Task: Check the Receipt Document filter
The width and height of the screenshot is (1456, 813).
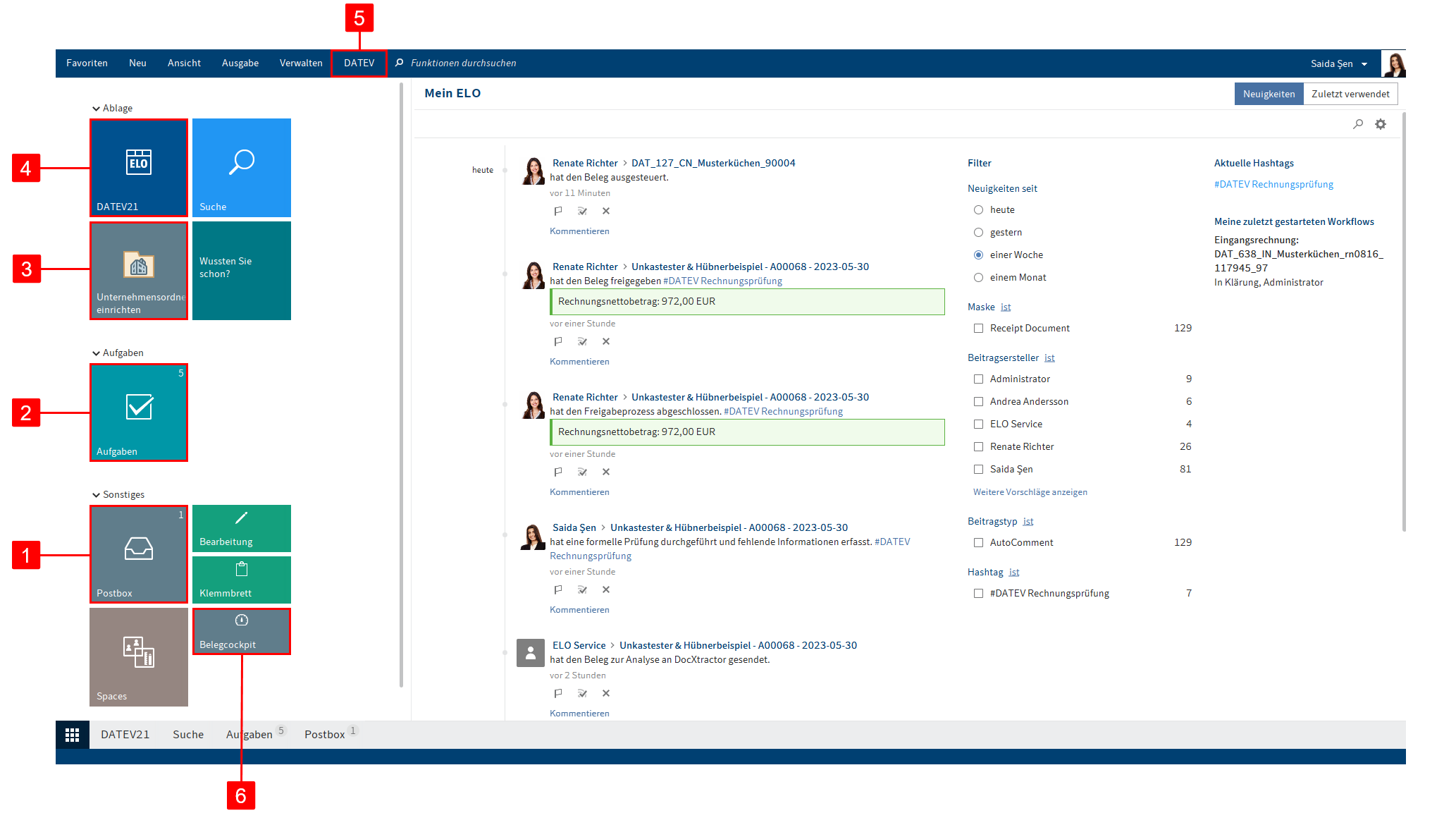Action: pos(978,328)
